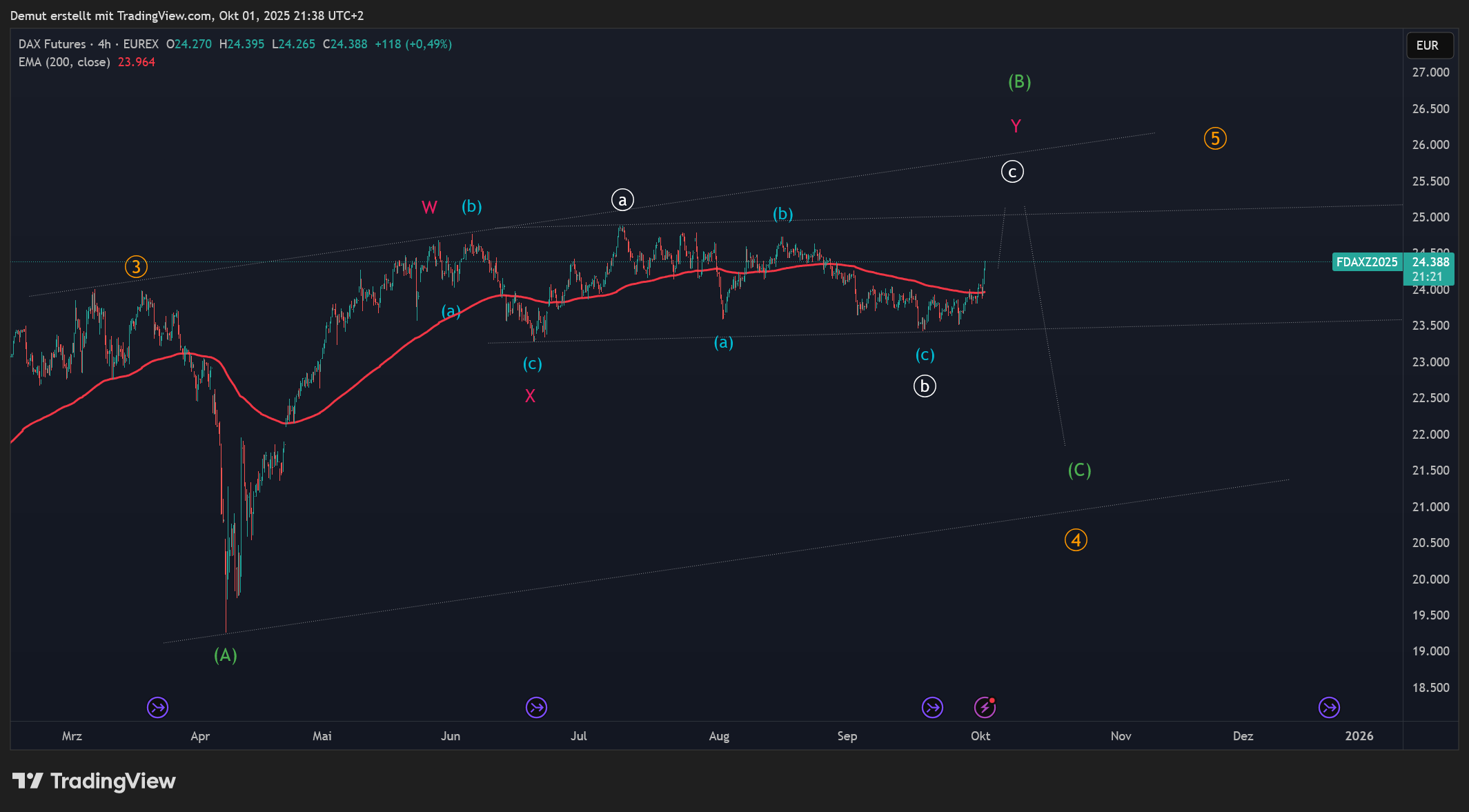1469x812 pixels.
Task: Click the contract rollover icon near July
Action: click(x=536, y=707)
